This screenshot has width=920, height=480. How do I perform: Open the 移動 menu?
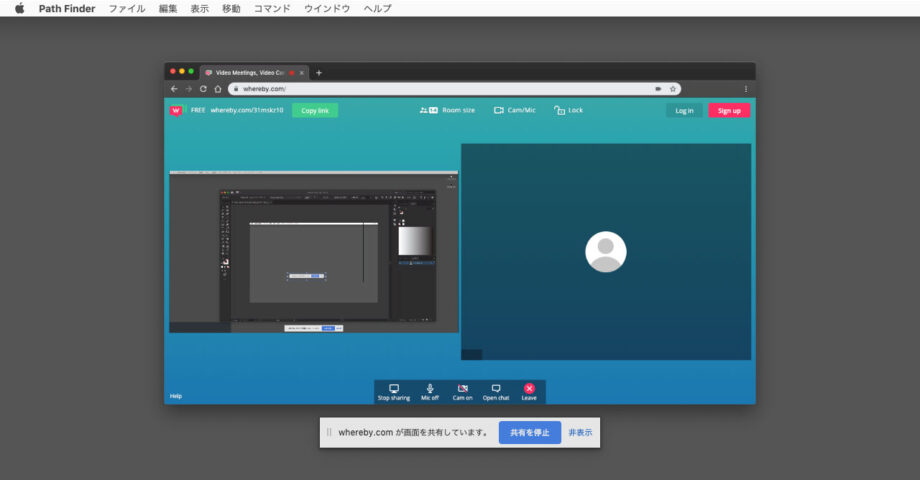(x=231, y=8)
